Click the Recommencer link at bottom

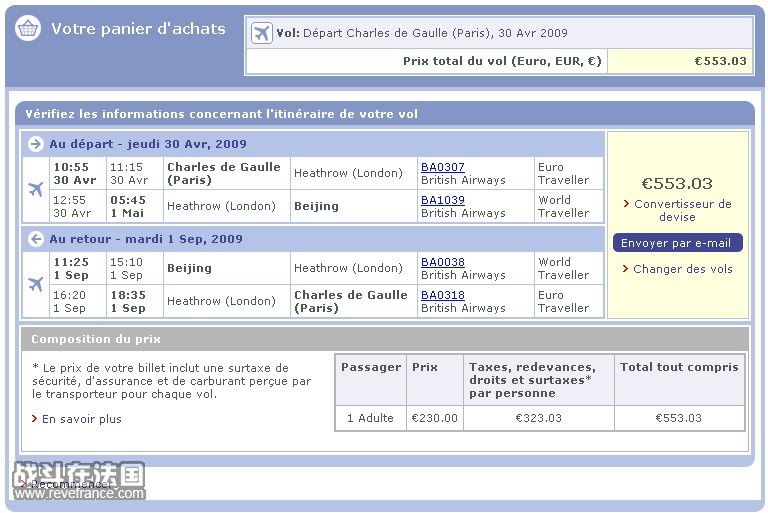coord(72,485)
